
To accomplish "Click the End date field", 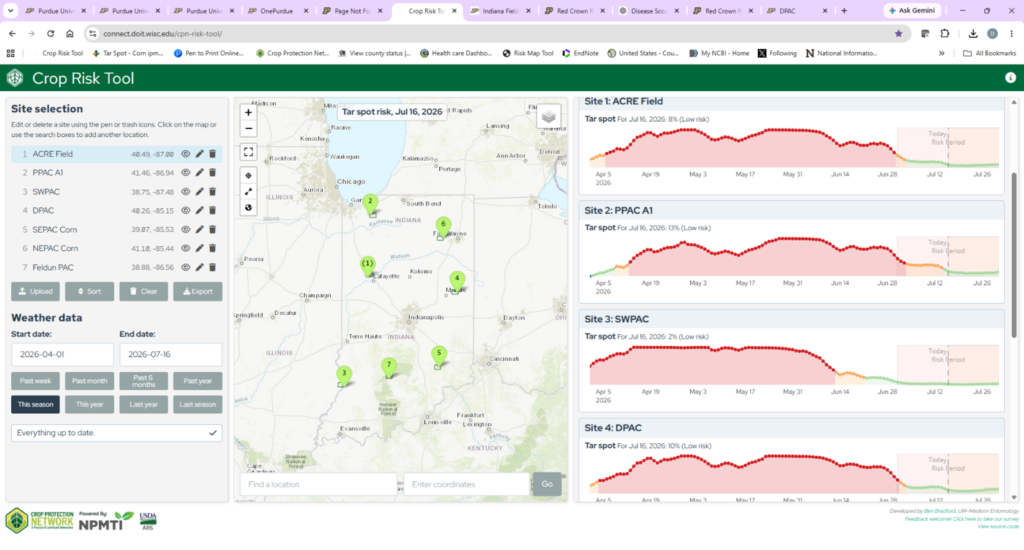I will pos(170,355).
